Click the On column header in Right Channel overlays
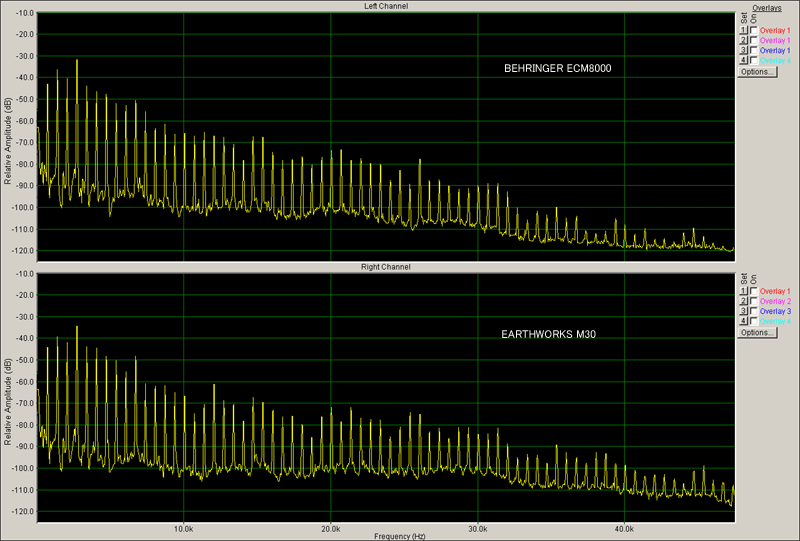The width and height of the screenshot is (800, 541). 754,280
